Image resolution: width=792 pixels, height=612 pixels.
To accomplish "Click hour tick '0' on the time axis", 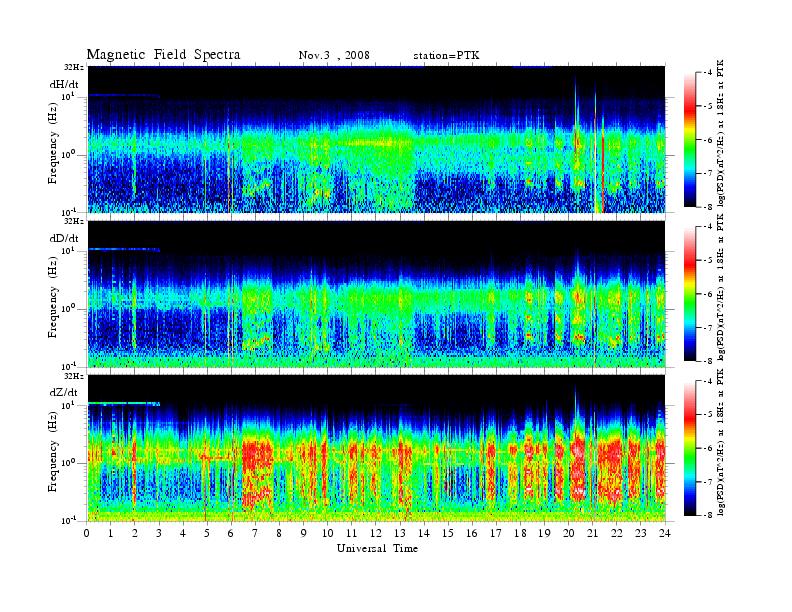I will (87, 533).
